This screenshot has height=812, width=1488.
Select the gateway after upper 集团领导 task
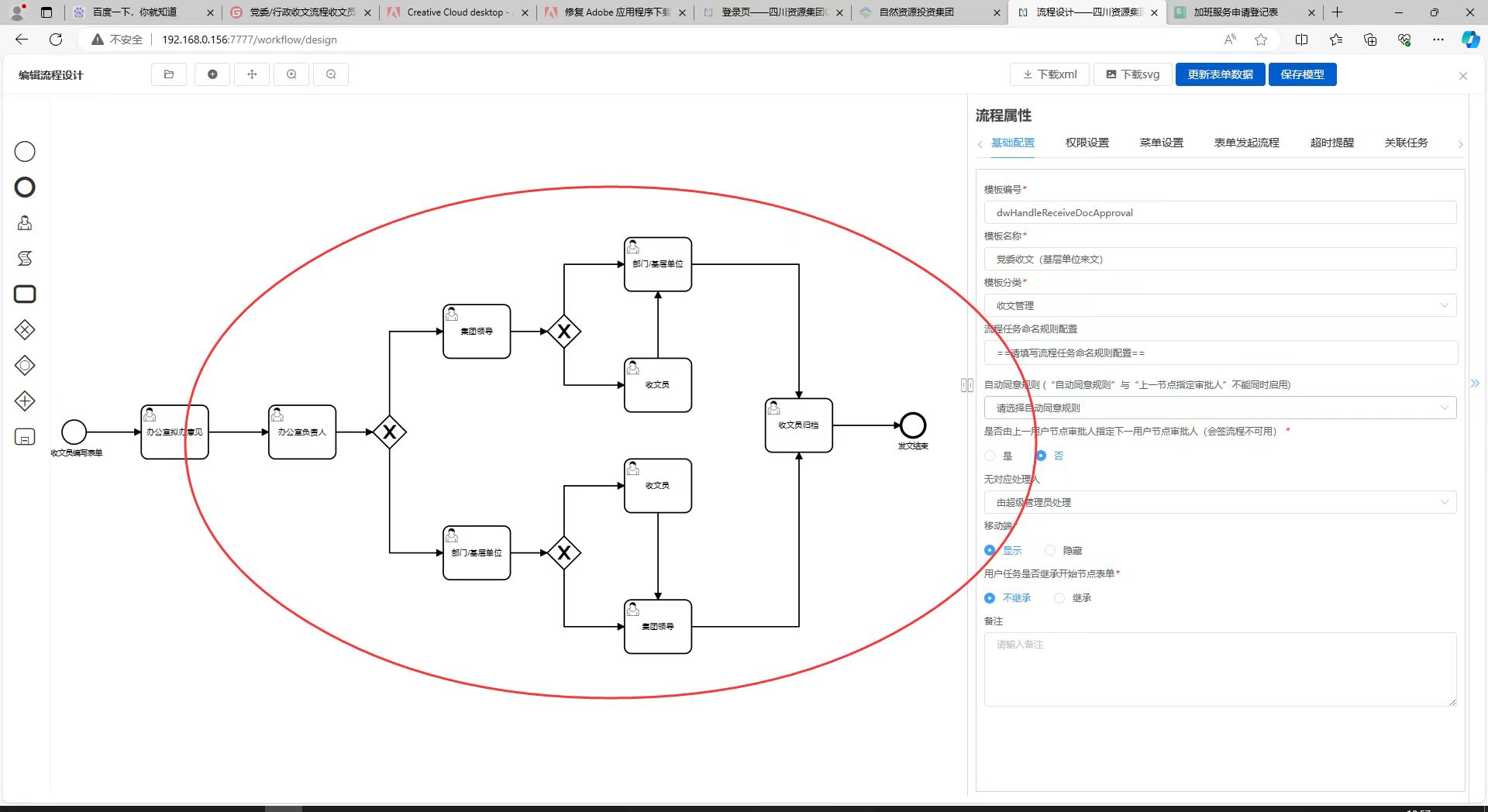pos(564,332)
